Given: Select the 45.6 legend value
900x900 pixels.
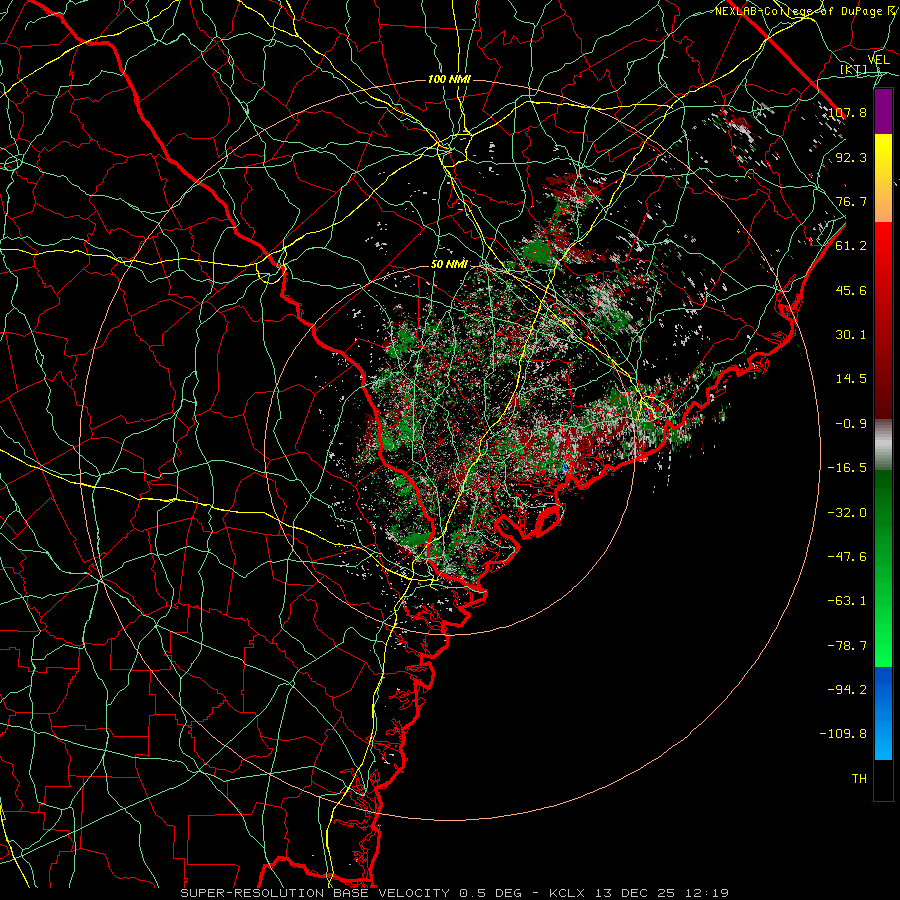Looking at the screenshot, I should (x=851, y=290).
